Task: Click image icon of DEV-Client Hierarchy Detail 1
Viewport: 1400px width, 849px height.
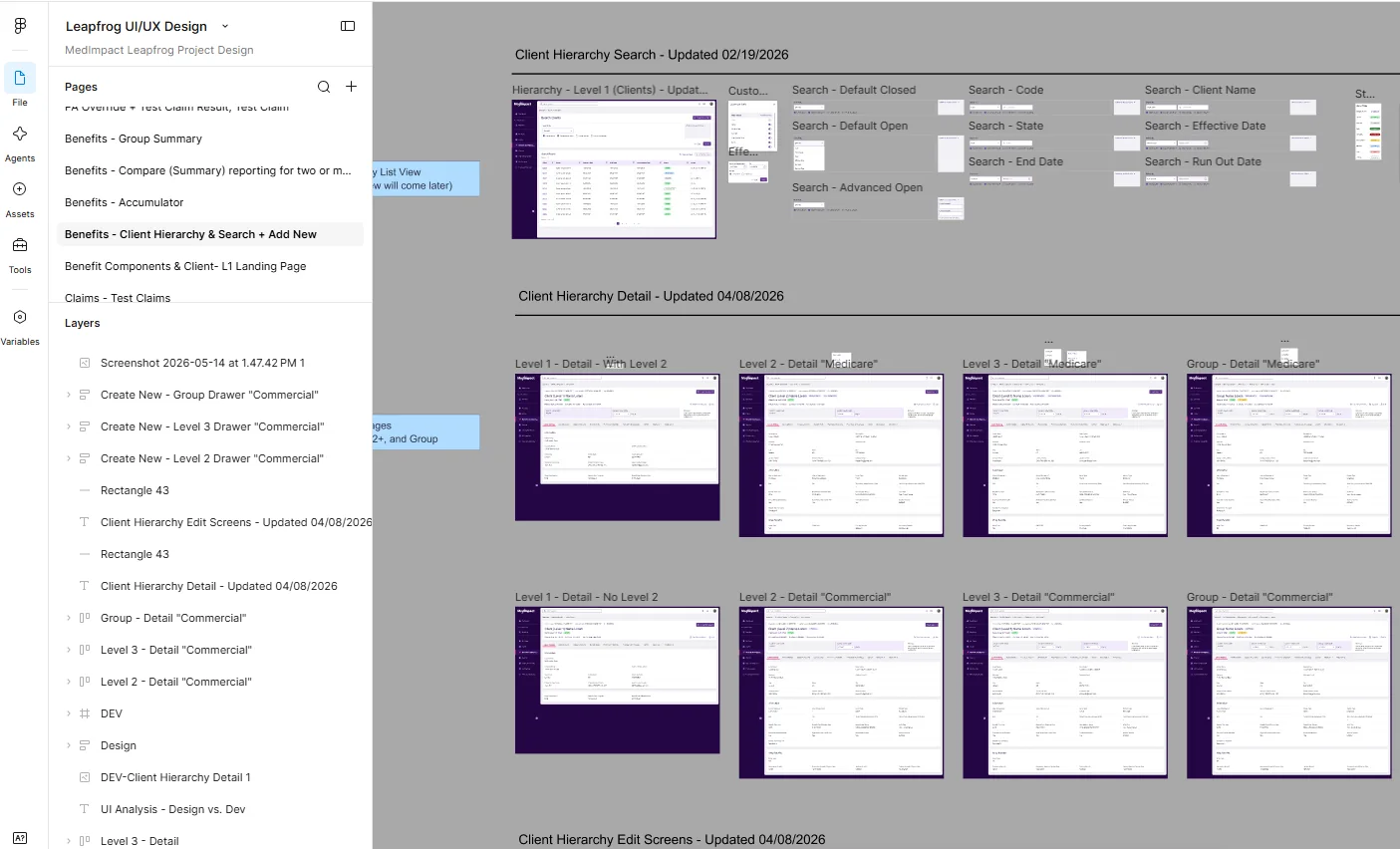Action: point(85,777)
